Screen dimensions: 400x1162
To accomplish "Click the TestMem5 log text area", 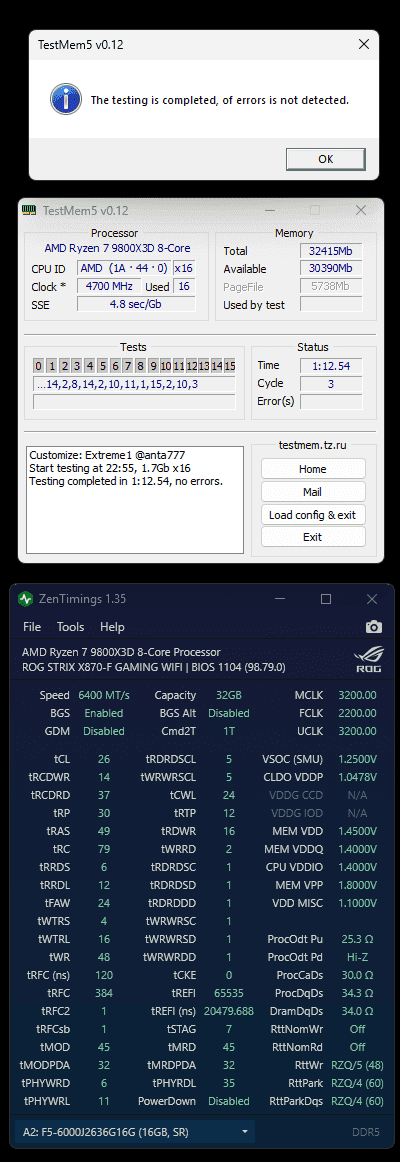I will pyautogui.click(x=134, y=499).
